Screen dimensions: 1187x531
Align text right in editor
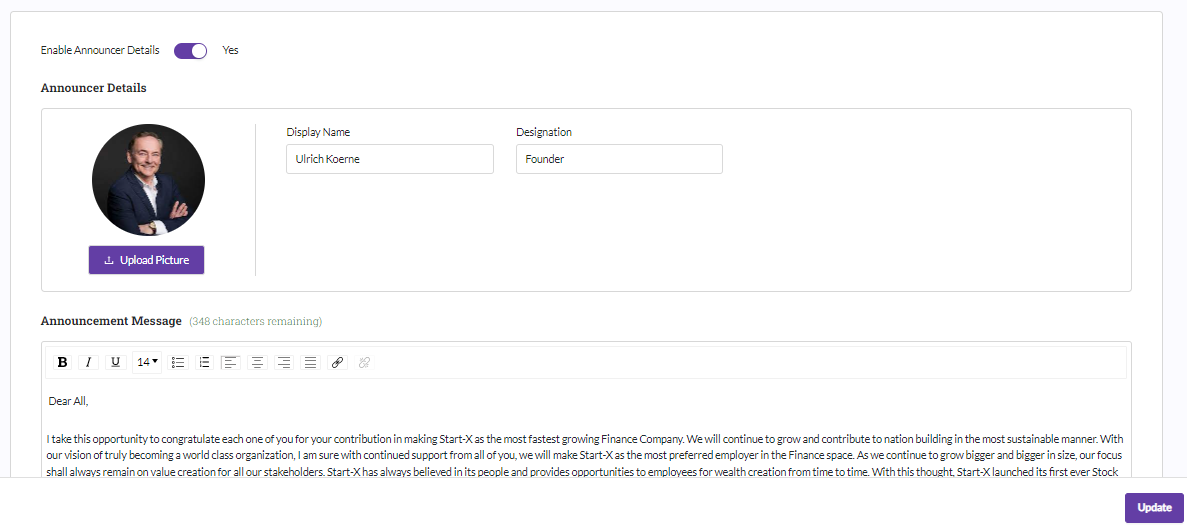coord(284,362)
